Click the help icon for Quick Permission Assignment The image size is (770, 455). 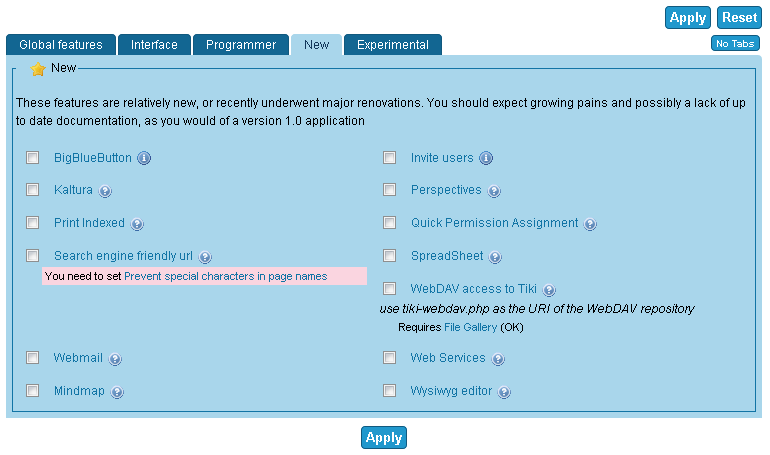pyautogui.click(x=590, y=224)
